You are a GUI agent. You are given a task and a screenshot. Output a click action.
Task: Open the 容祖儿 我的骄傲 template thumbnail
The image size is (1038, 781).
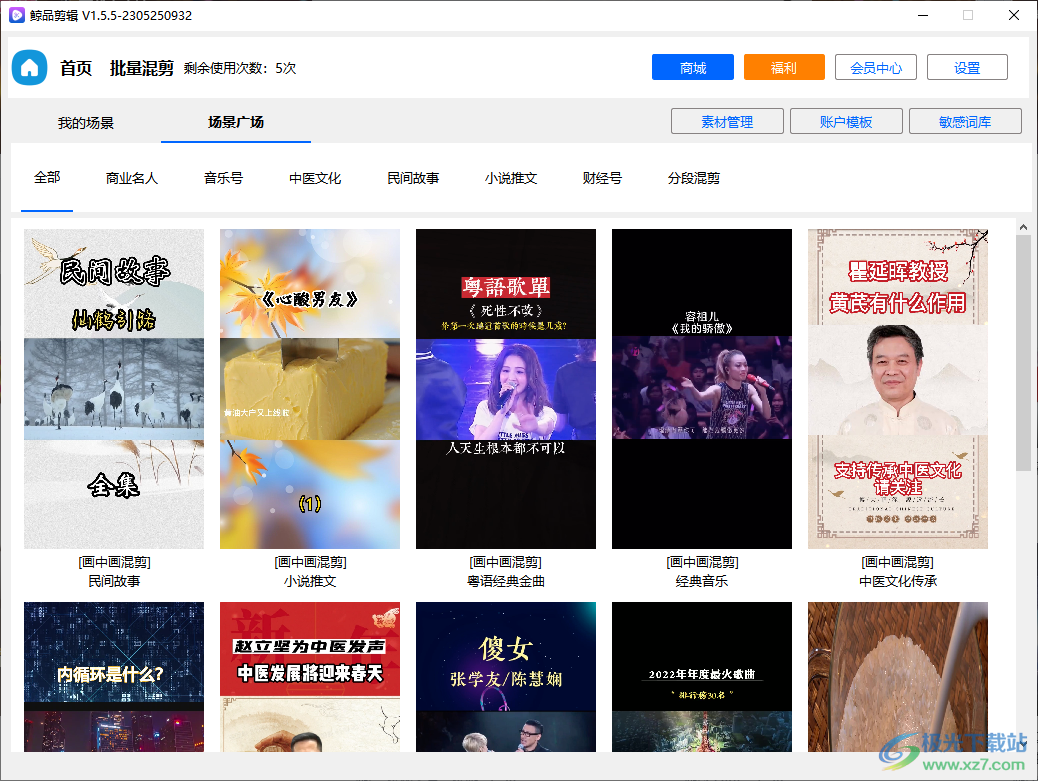click(702, 389)
